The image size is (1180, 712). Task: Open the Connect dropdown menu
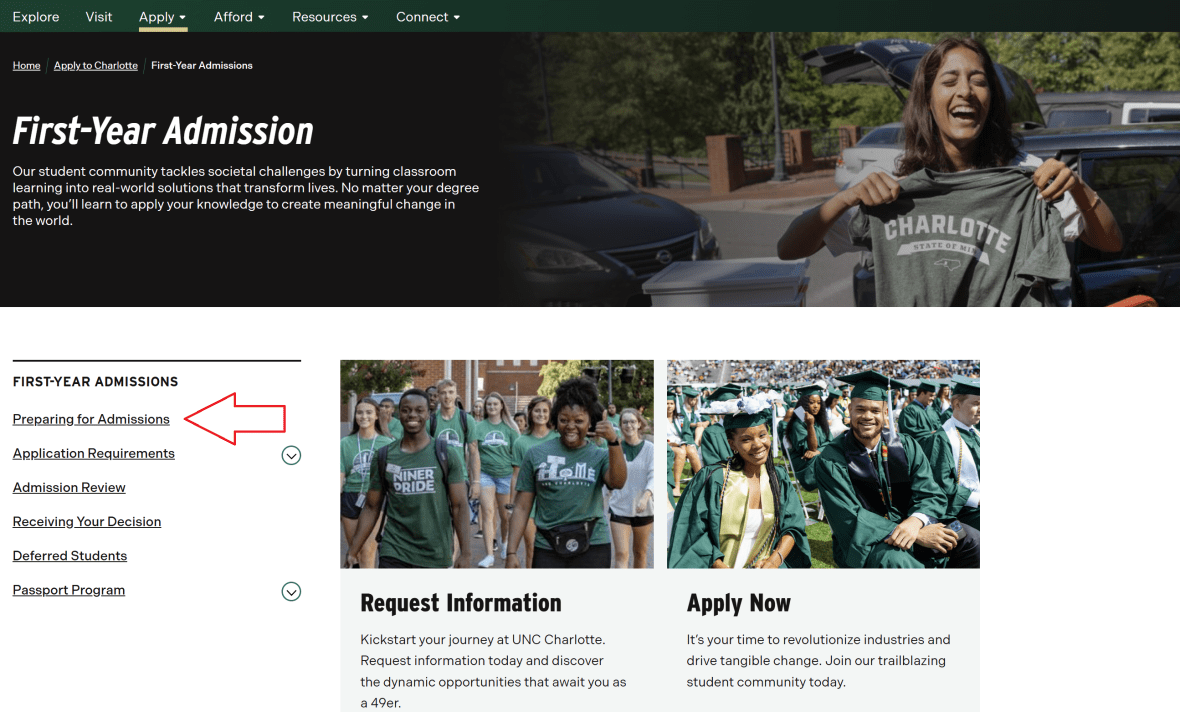pos(428,17)
